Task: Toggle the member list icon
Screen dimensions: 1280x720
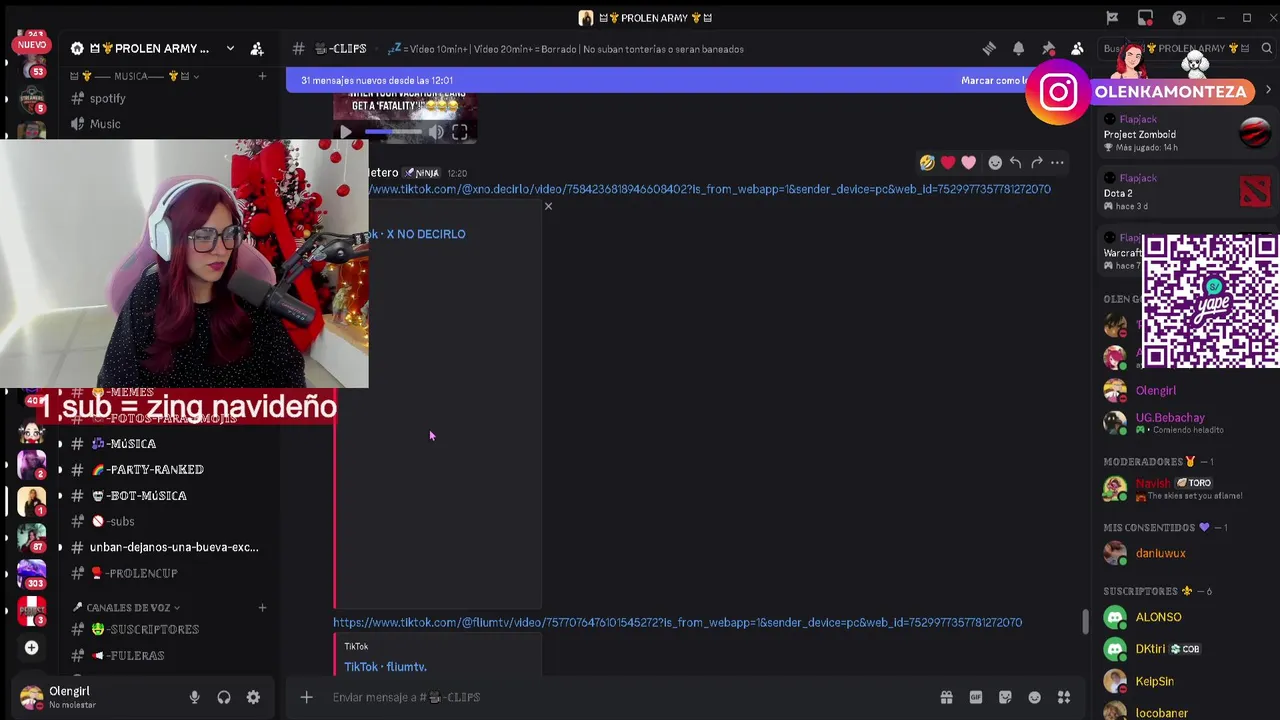Action: coord(1077,48)
